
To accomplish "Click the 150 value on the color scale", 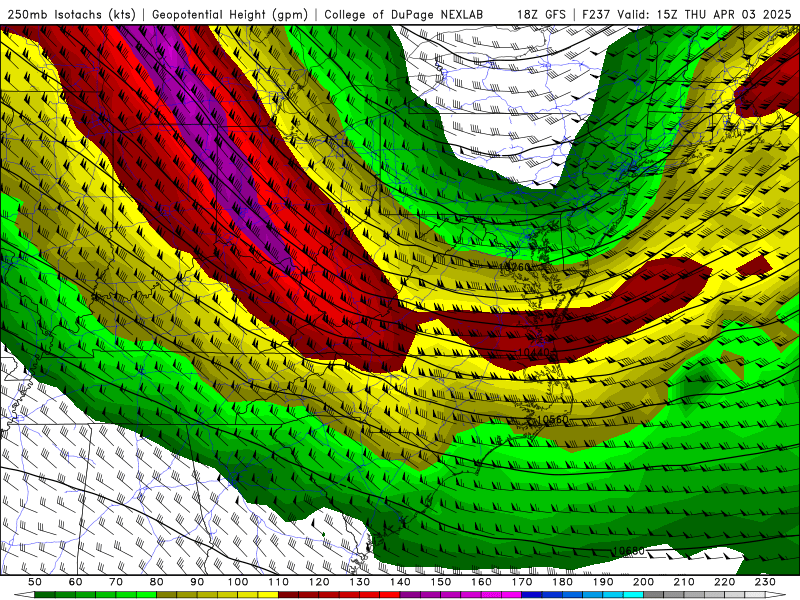I will pyautogui.click(x=441, y=582).
